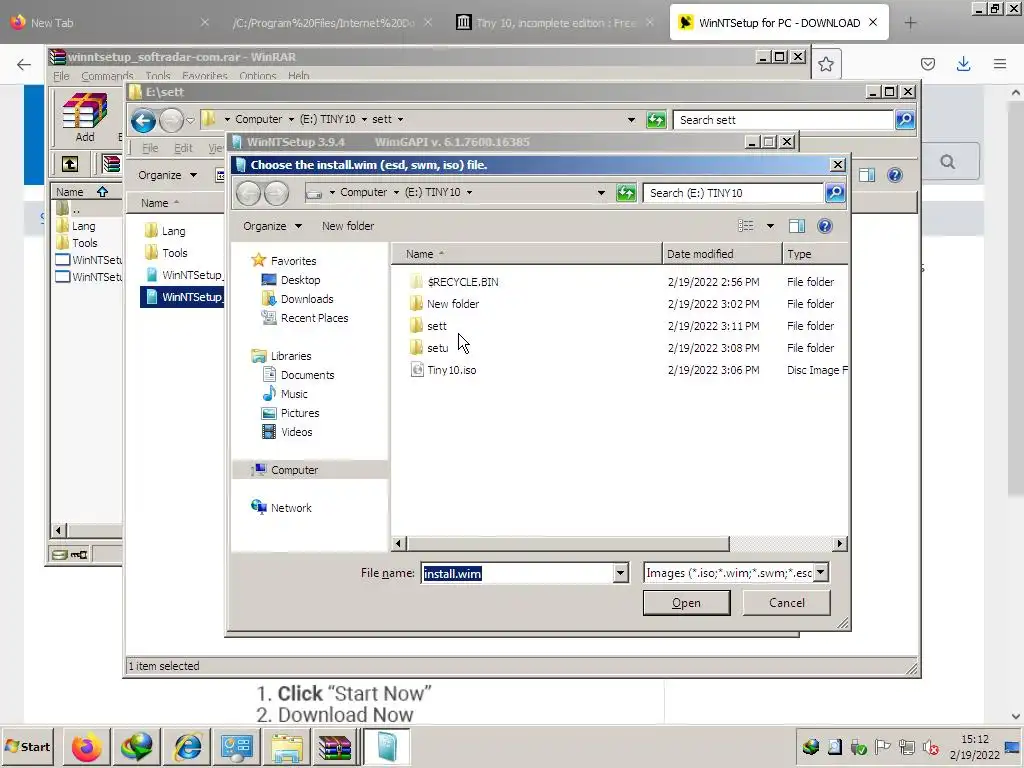Click the Computer breadcrumb in dialog address bar
This screenshot has height=768, width=1024.
(363, 192)
